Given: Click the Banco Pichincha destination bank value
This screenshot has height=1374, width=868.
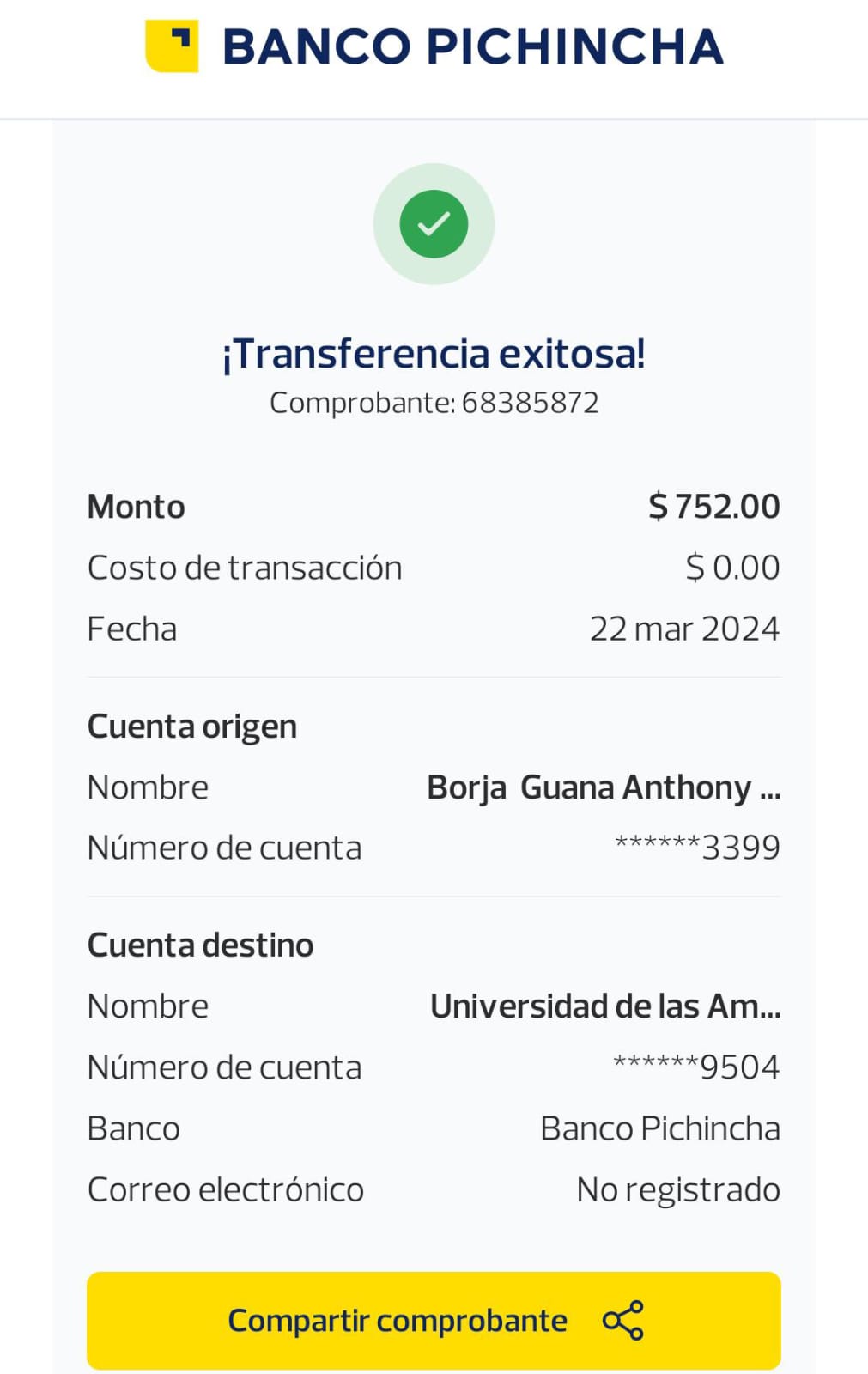Looking at the screenshot, I should click(x=659, y=1128).
